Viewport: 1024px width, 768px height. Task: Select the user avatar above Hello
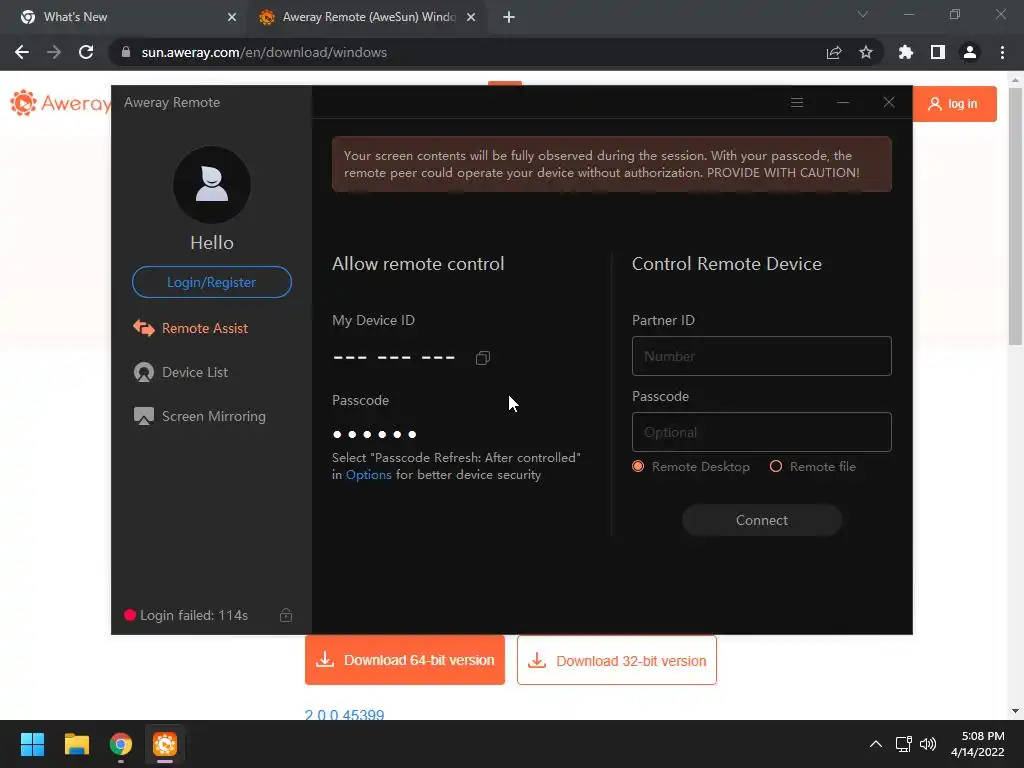click(x=212, y=185)
